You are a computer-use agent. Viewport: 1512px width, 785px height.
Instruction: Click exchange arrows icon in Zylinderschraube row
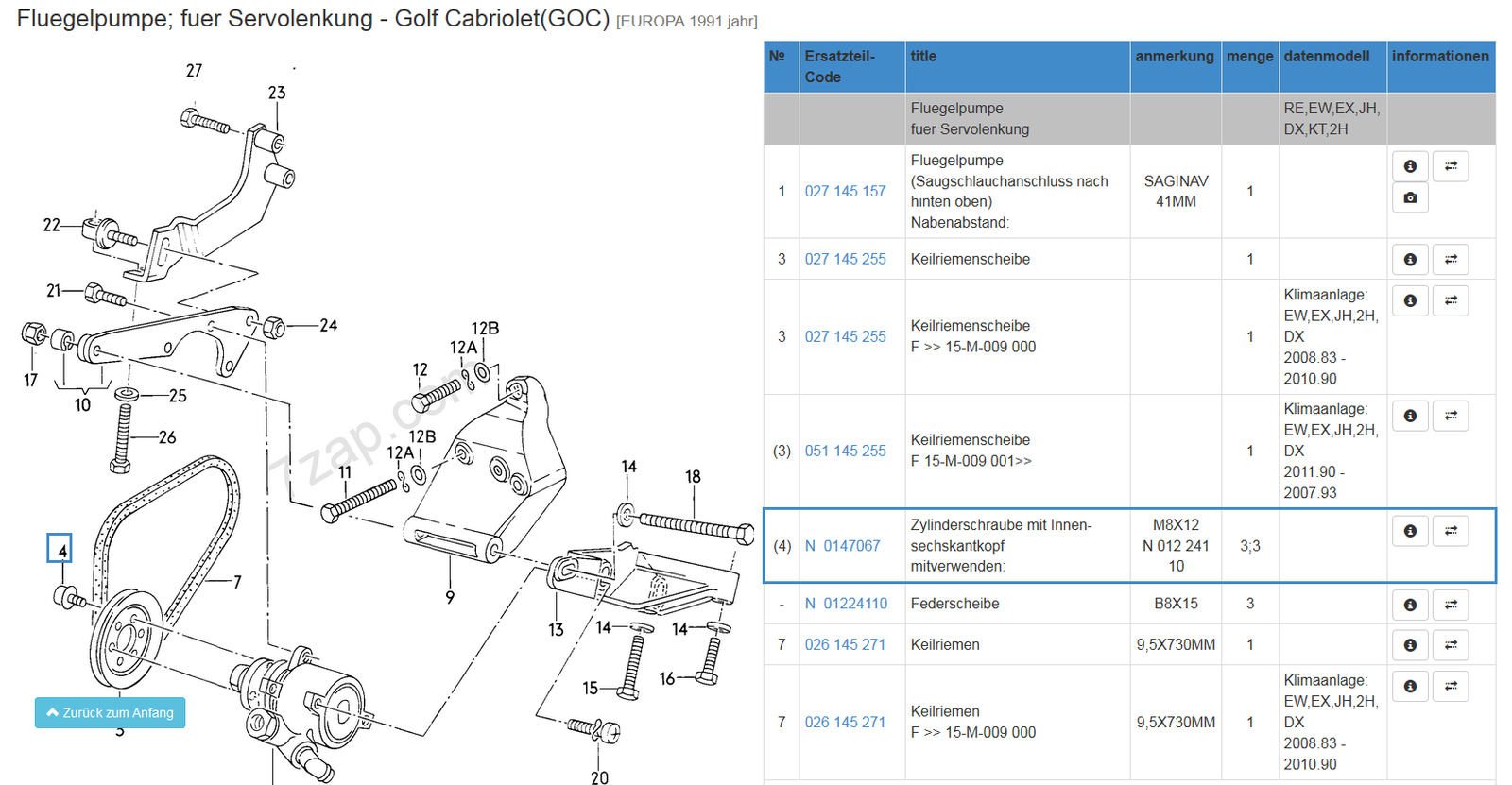click(1451, 531)
